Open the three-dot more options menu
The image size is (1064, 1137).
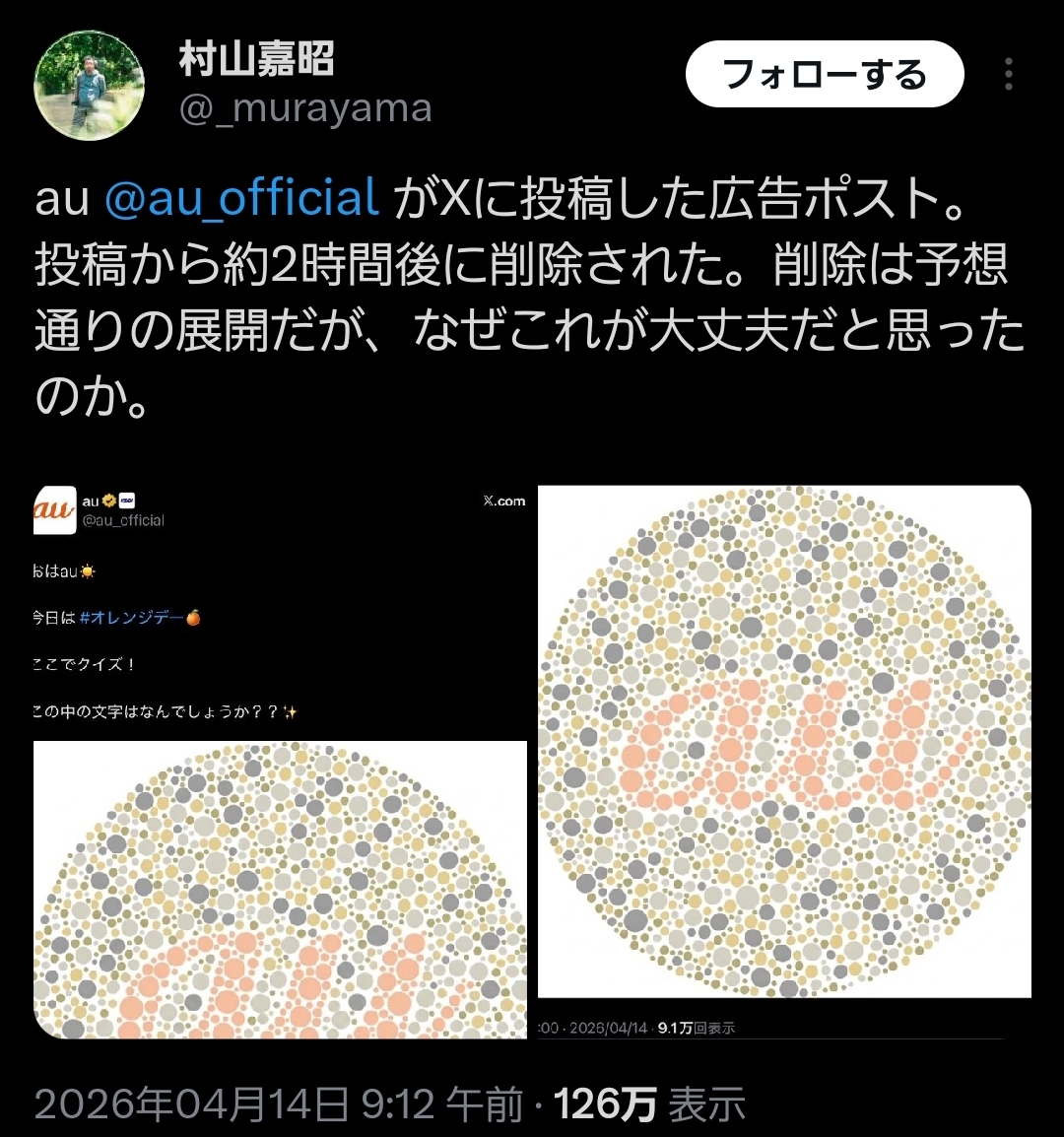point(1008,74)
